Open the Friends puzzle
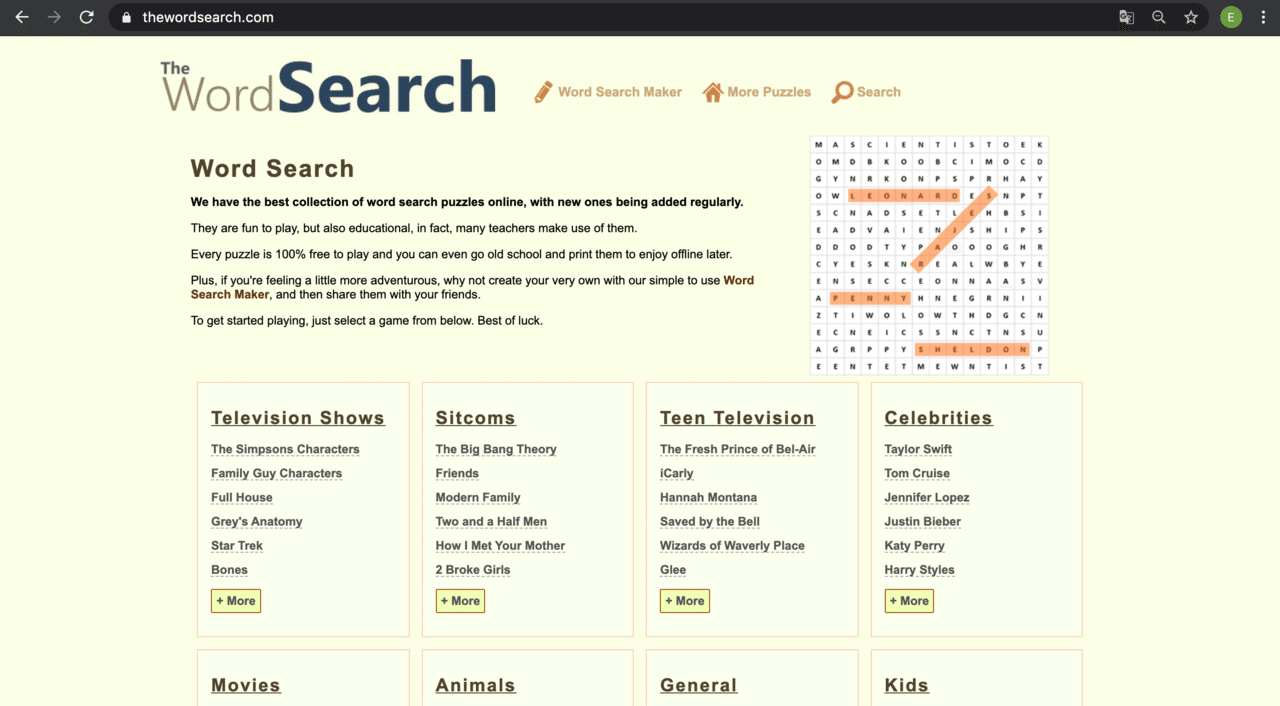1280x706 pixels. click(x=457, y=474)
